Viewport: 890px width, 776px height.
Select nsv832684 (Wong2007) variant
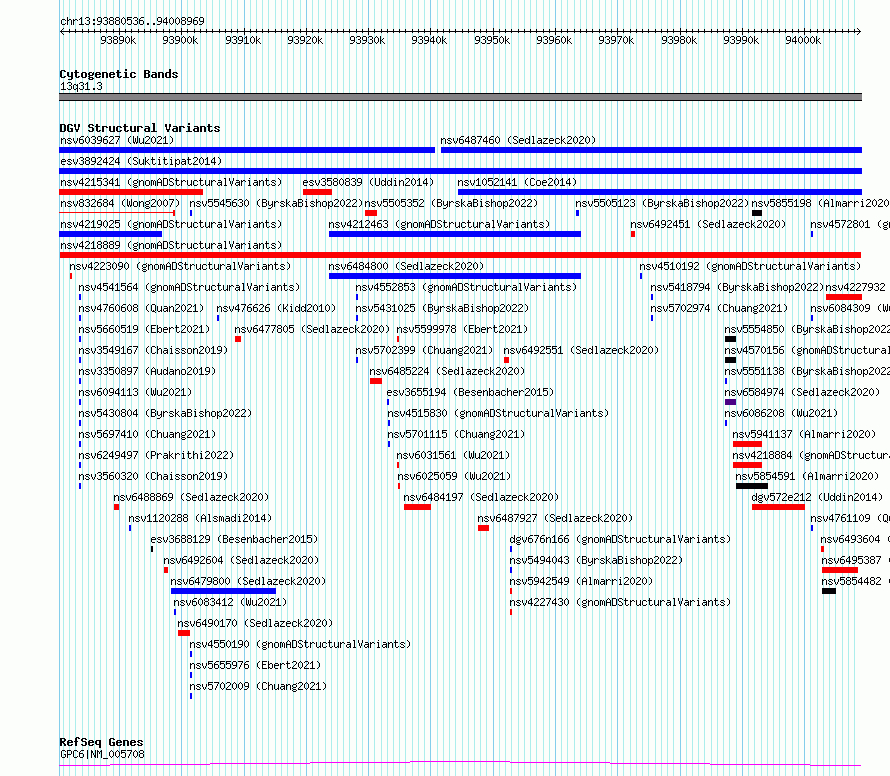120,203
